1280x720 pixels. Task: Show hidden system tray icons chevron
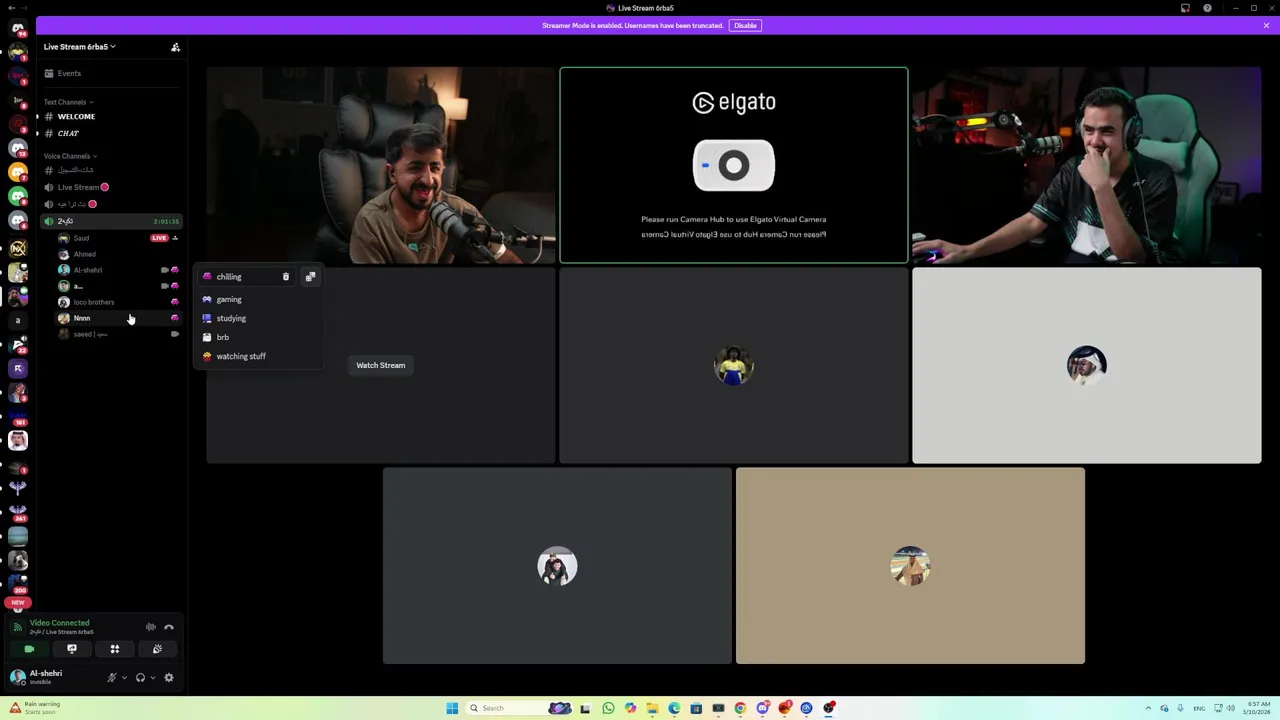tap(1148, 708)
